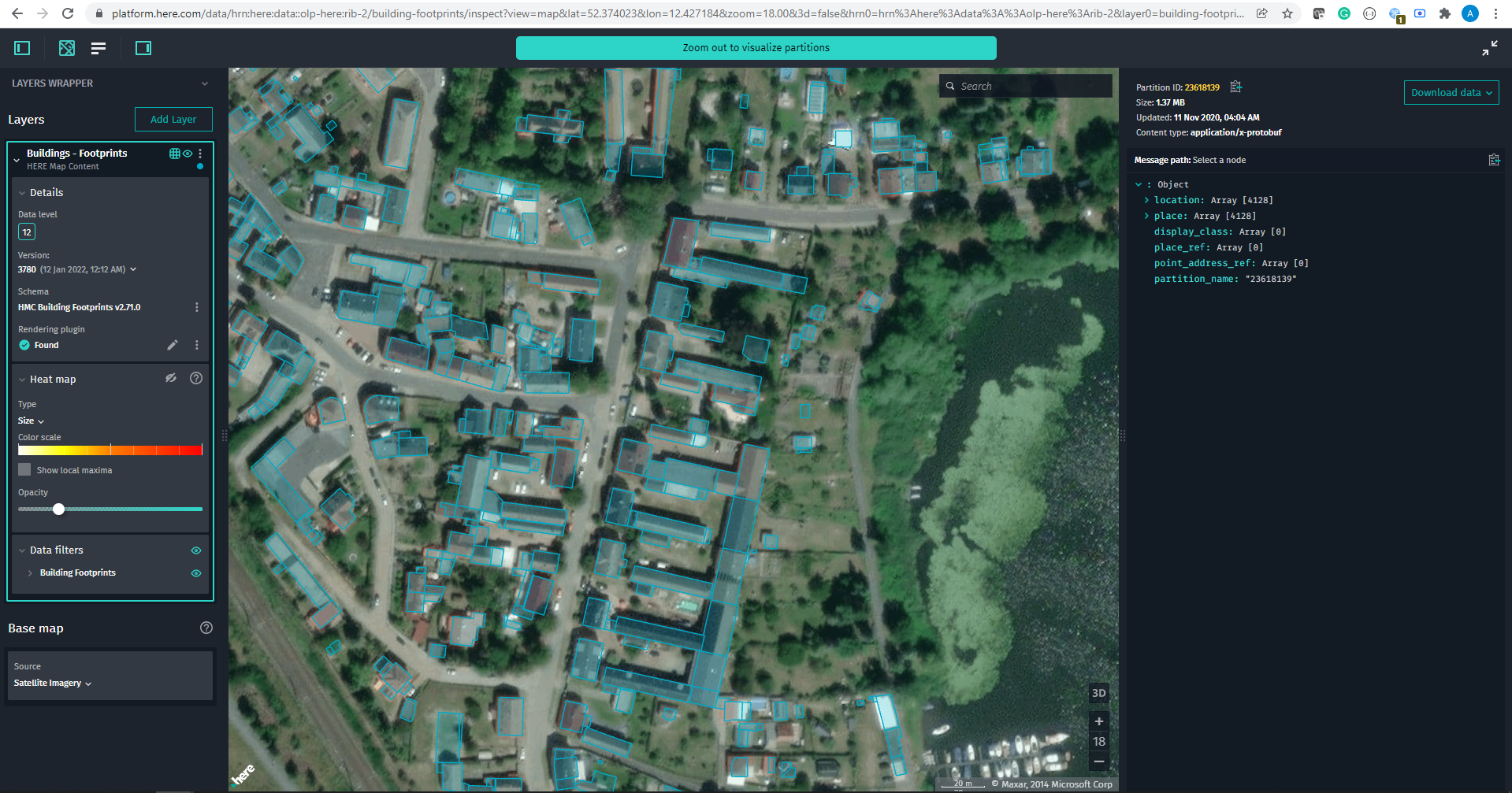Collapse the Buildings - Footprints layer
Image resolution: width=1512 pixels, height=793 pixels.
click(17, 159)
